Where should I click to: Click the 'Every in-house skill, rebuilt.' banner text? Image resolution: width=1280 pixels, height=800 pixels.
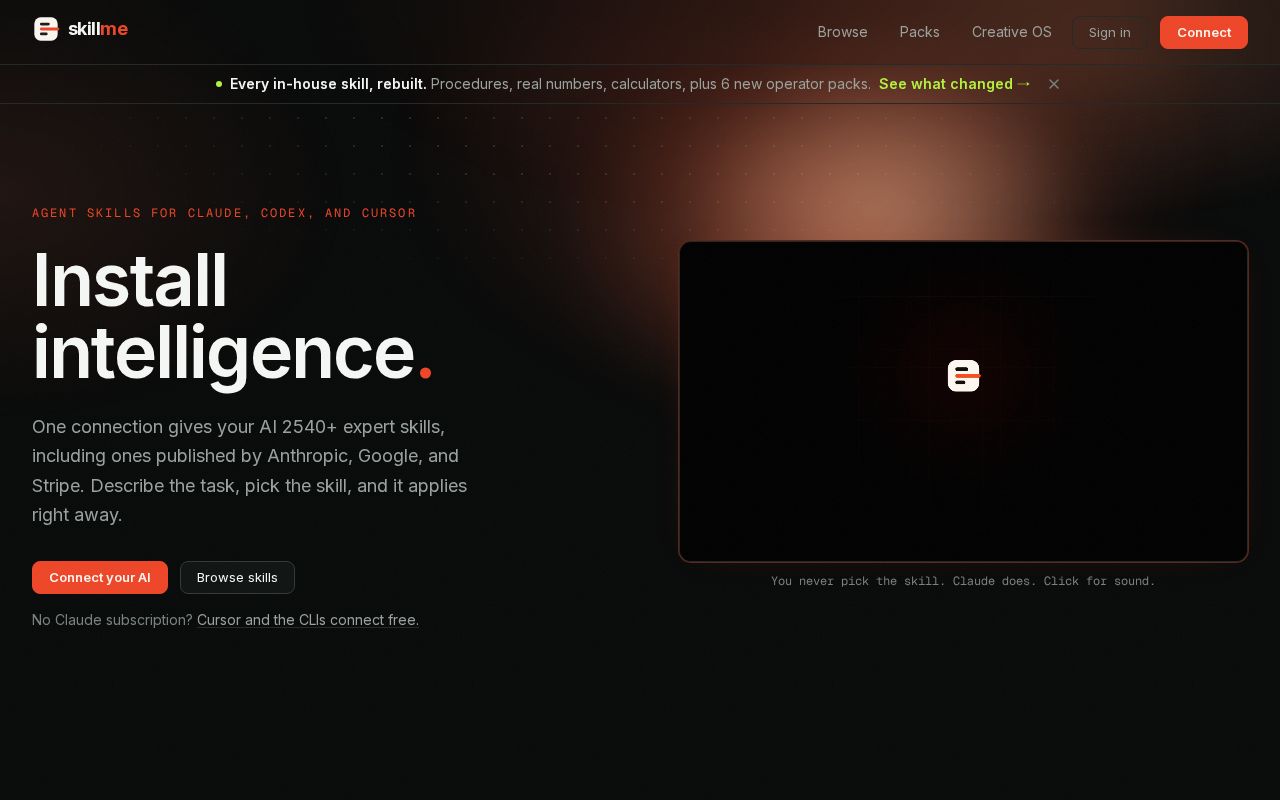328,84
